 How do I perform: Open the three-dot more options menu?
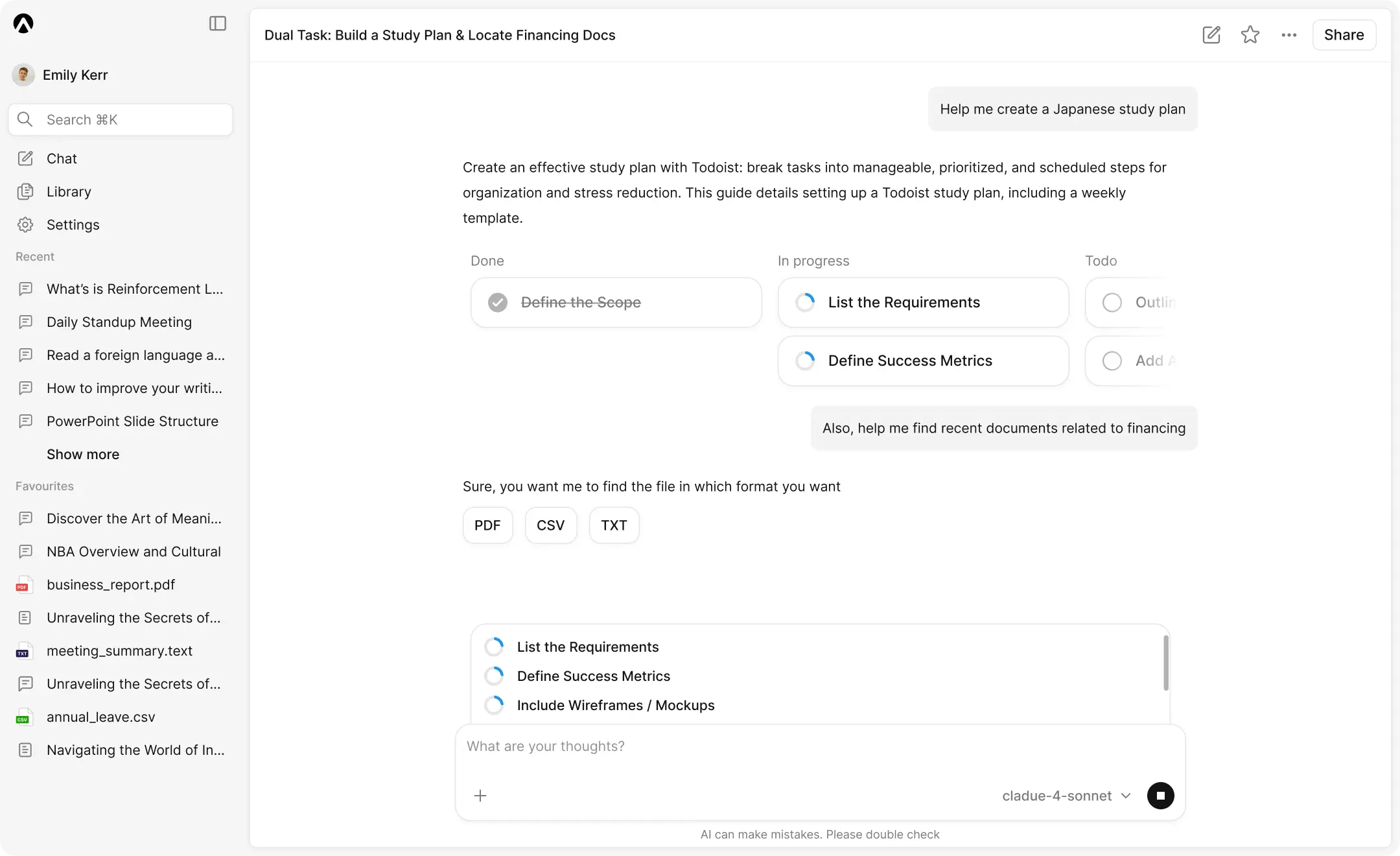1289,35
